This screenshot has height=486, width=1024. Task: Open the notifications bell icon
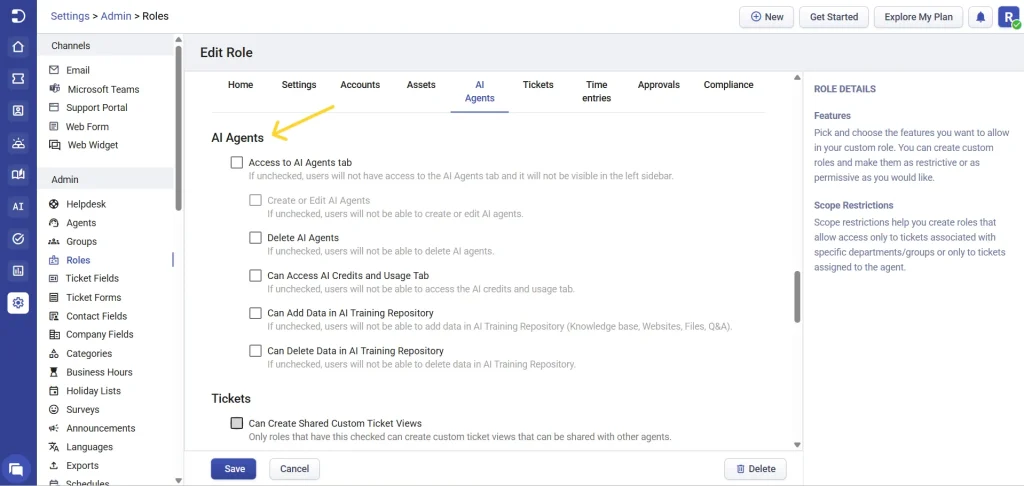click(x=980, y=17)
